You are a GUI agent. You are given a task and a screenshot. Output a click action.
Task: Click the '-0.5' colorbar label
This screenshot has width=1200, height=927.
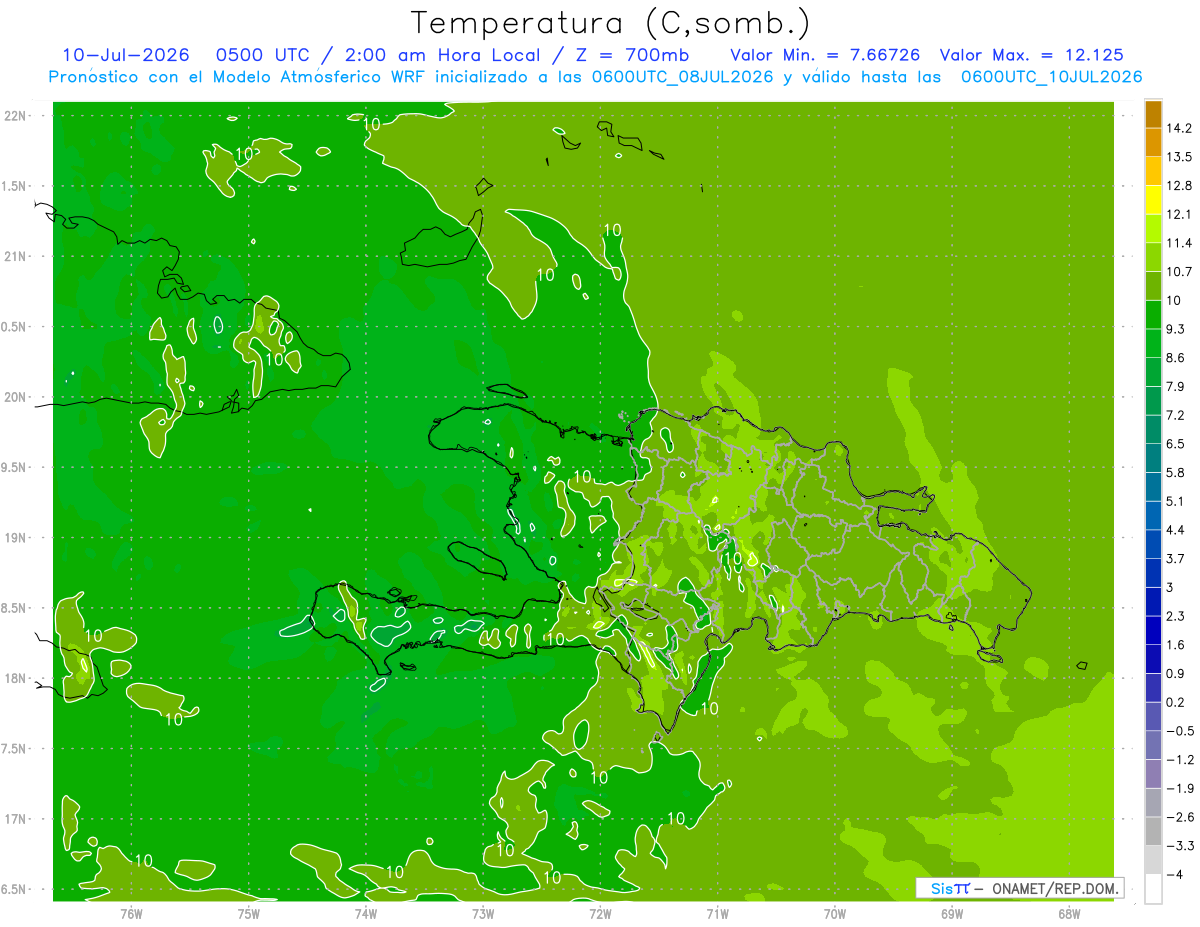point(1180,731)
